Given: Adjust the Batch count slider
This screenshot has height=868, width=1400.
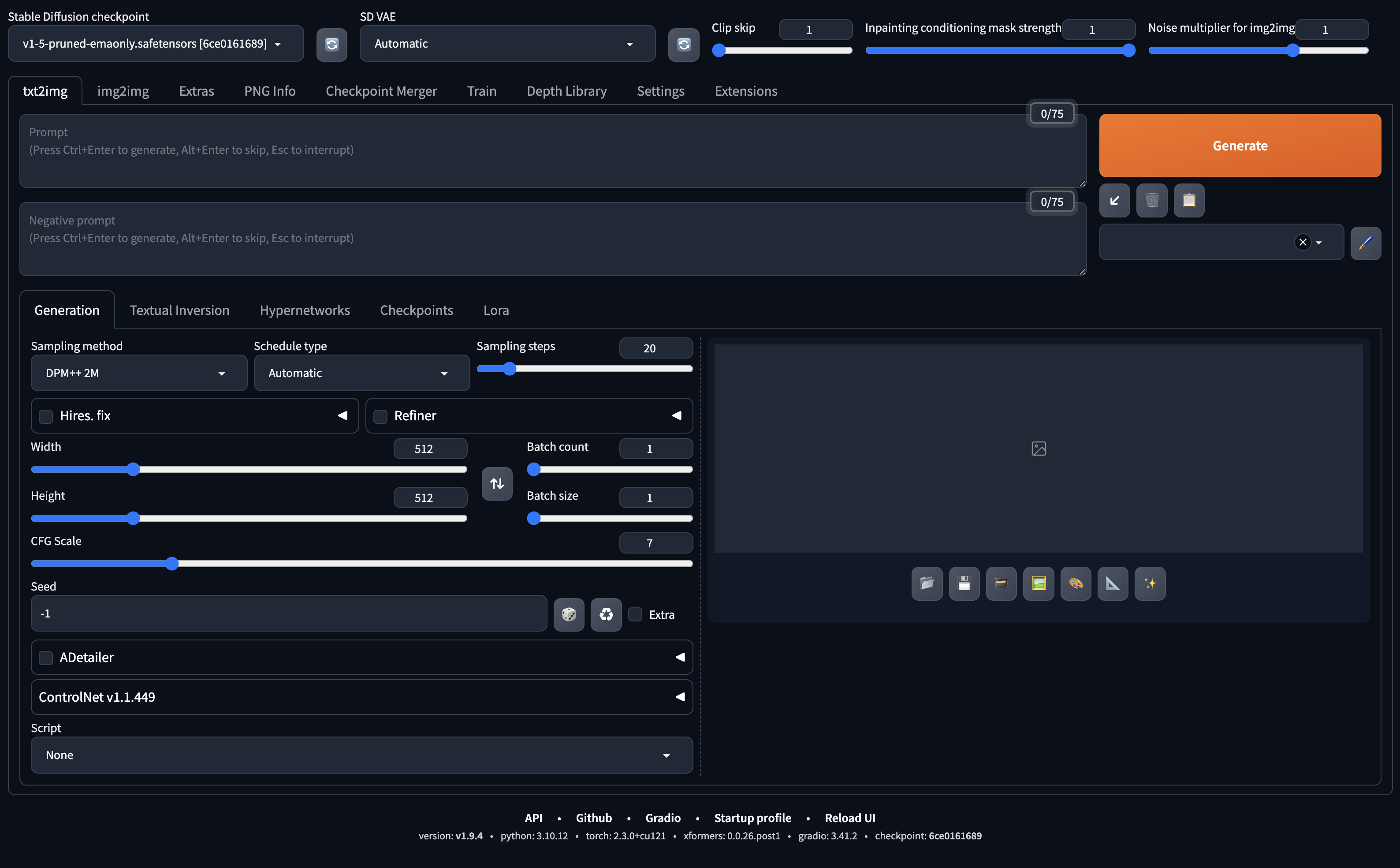Looking at the screenshot, I should pyautogui.click(x=609, y=470).
